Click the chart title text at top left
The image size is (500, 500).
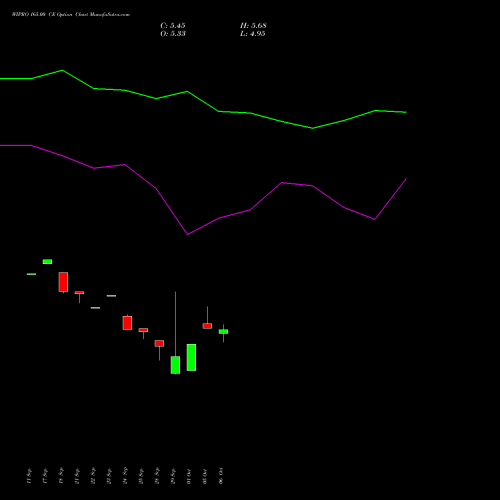pos(71,15)
